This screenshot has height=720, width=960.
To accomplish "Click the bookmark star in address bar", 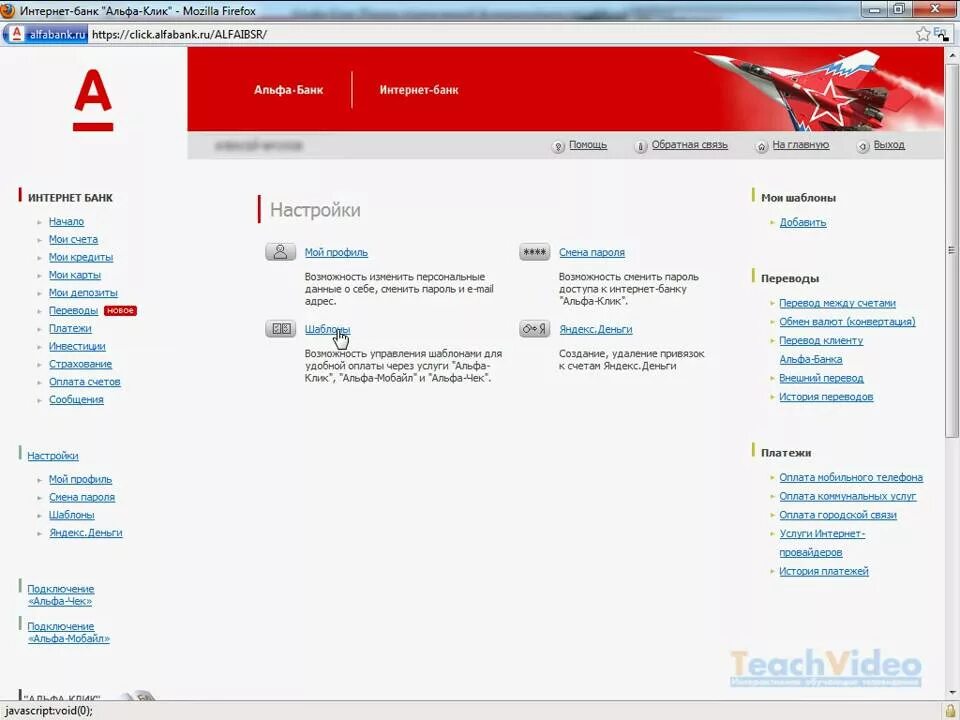I will tap(923, 34).
